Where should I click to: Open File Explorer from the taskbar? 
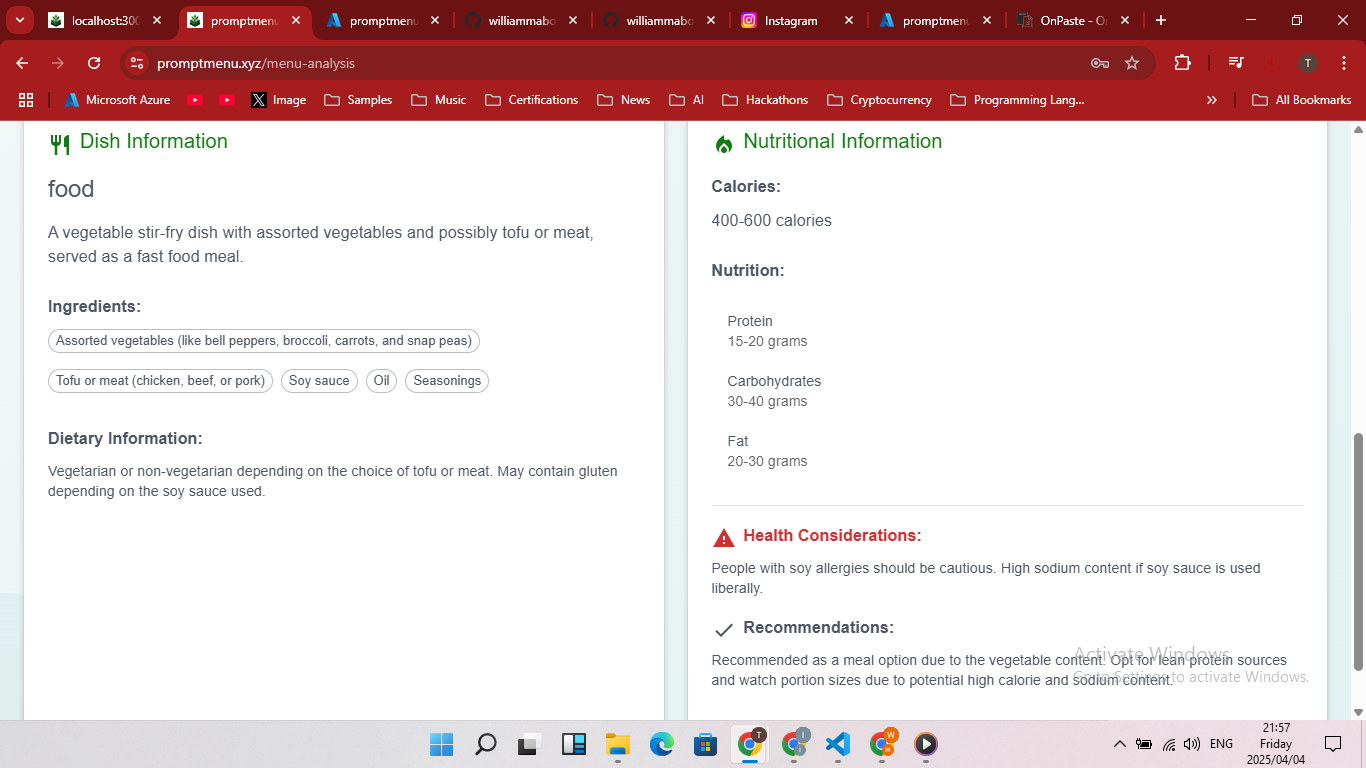617,744
